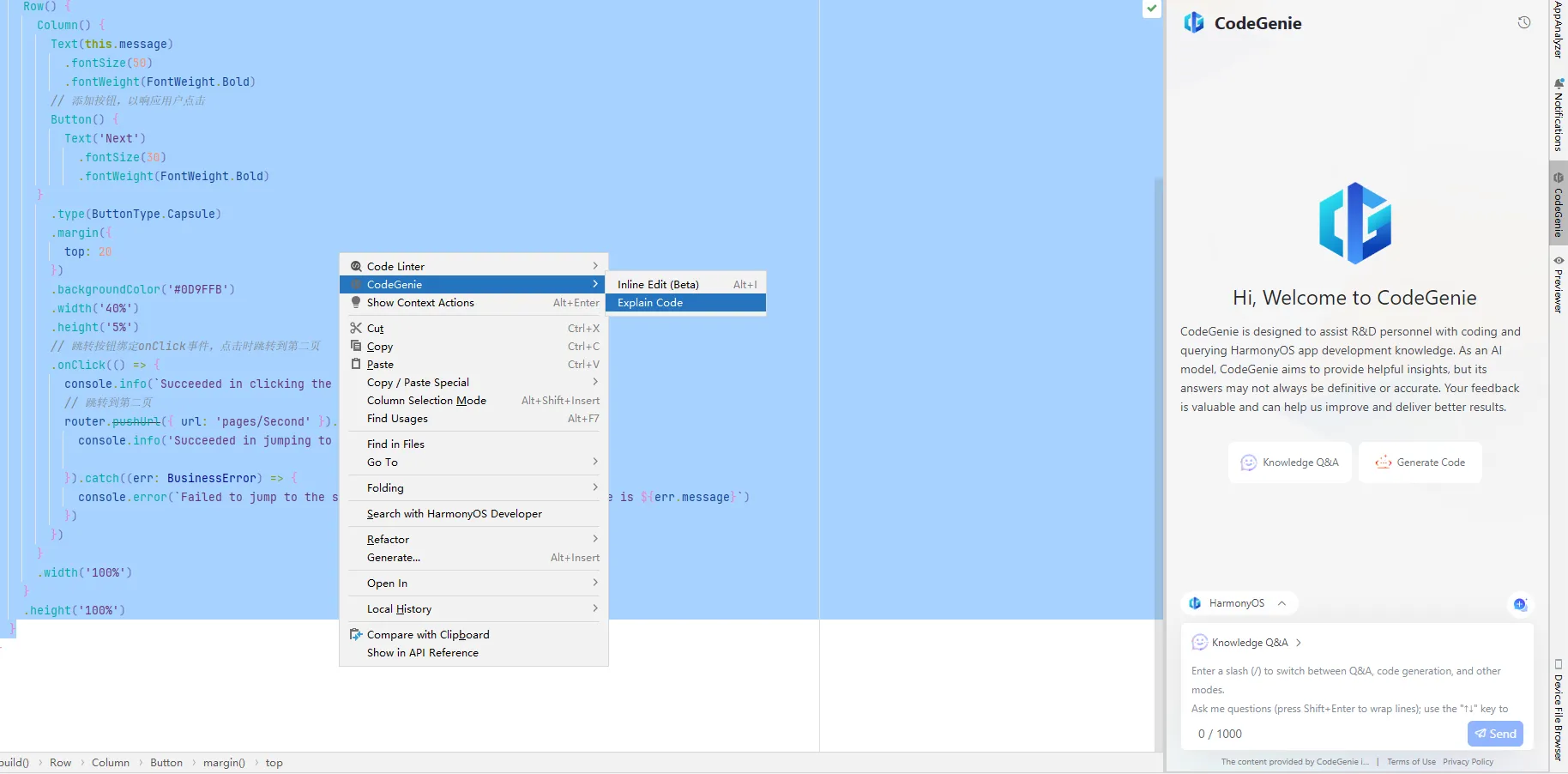Viewport: 1568px width, 774px height.
Task: Toggle the CodeGenie side tab
Action: click(x=1559, y=205)
